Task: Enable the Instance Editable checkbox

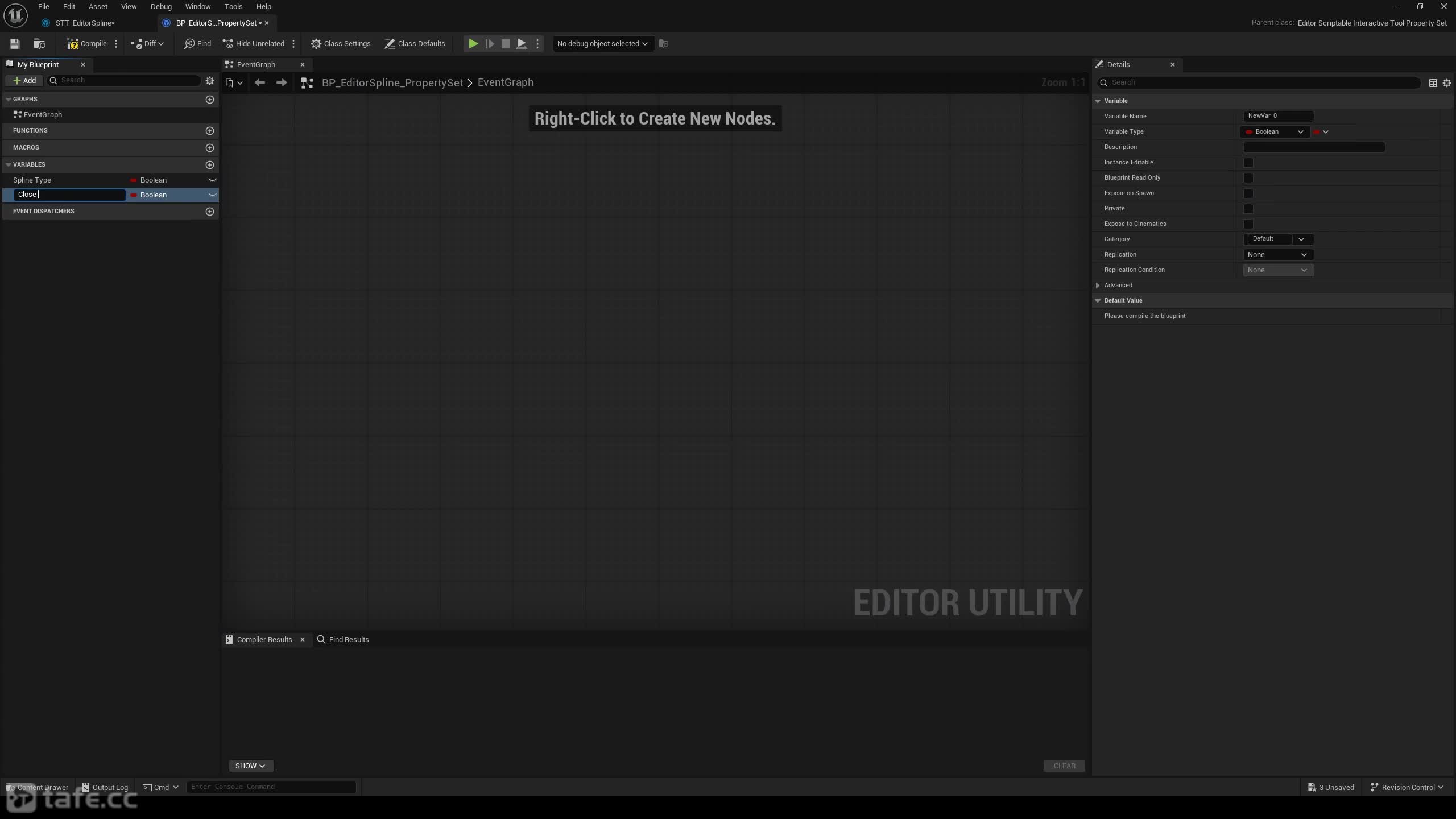Action: tap(1248, 163)
